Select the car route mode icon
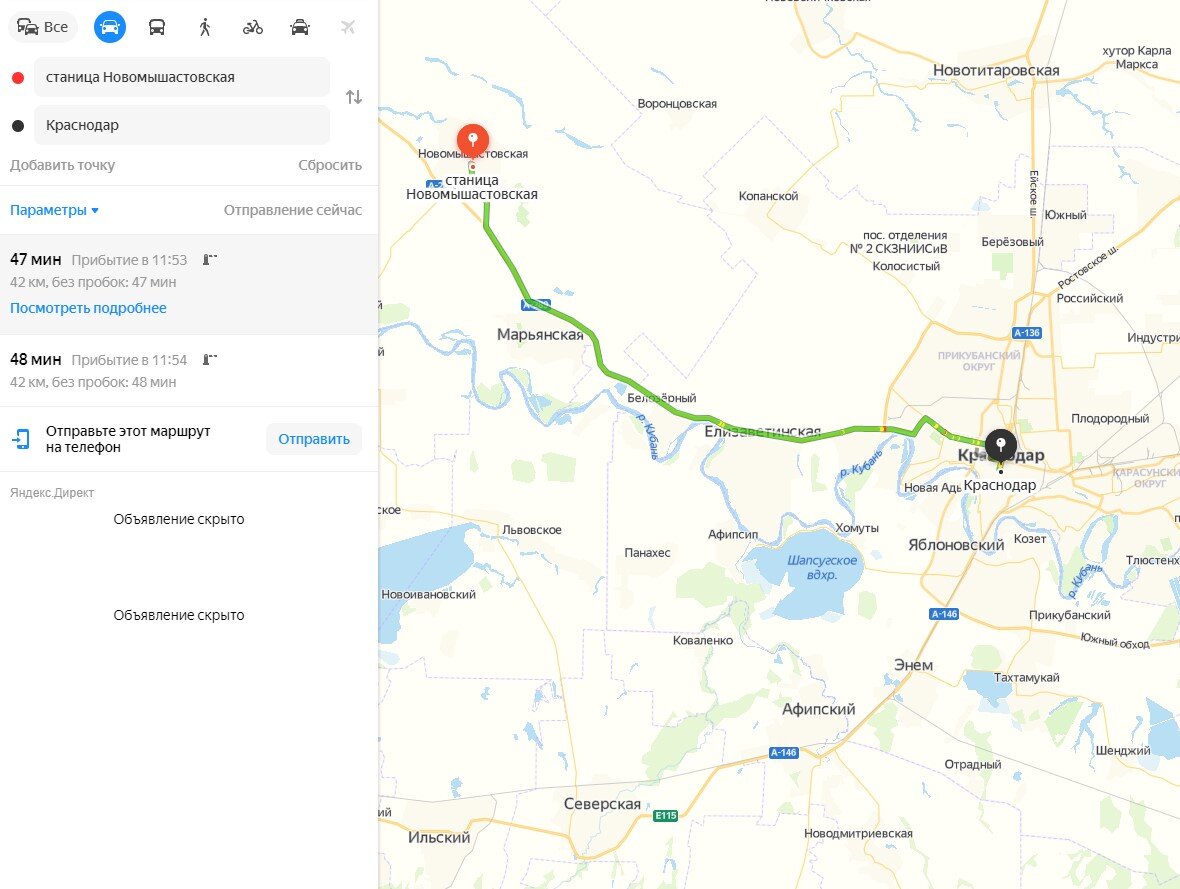 coord(110,27)
